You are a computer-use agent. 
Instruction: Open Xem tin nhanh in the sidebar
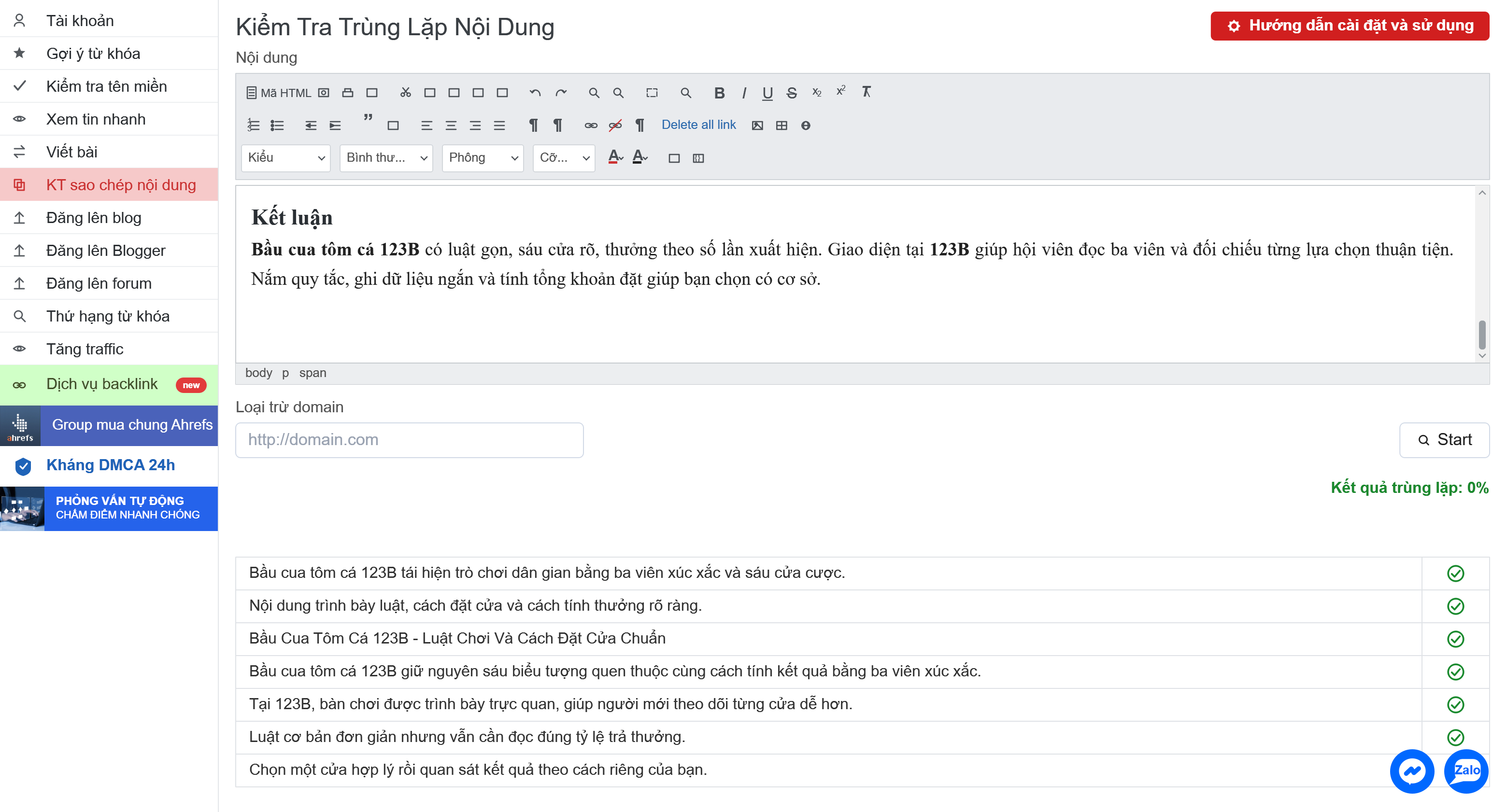pos(109,119)
